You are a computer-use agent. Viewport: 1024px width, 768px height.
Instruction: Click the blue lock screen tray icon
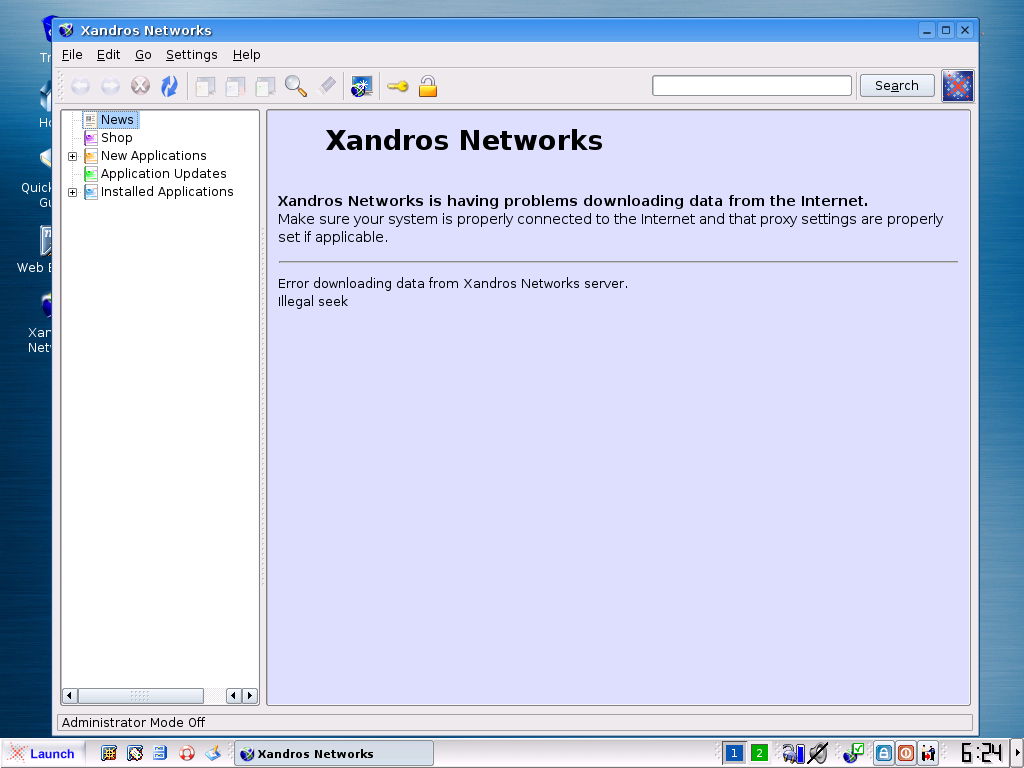pos(884,754)
